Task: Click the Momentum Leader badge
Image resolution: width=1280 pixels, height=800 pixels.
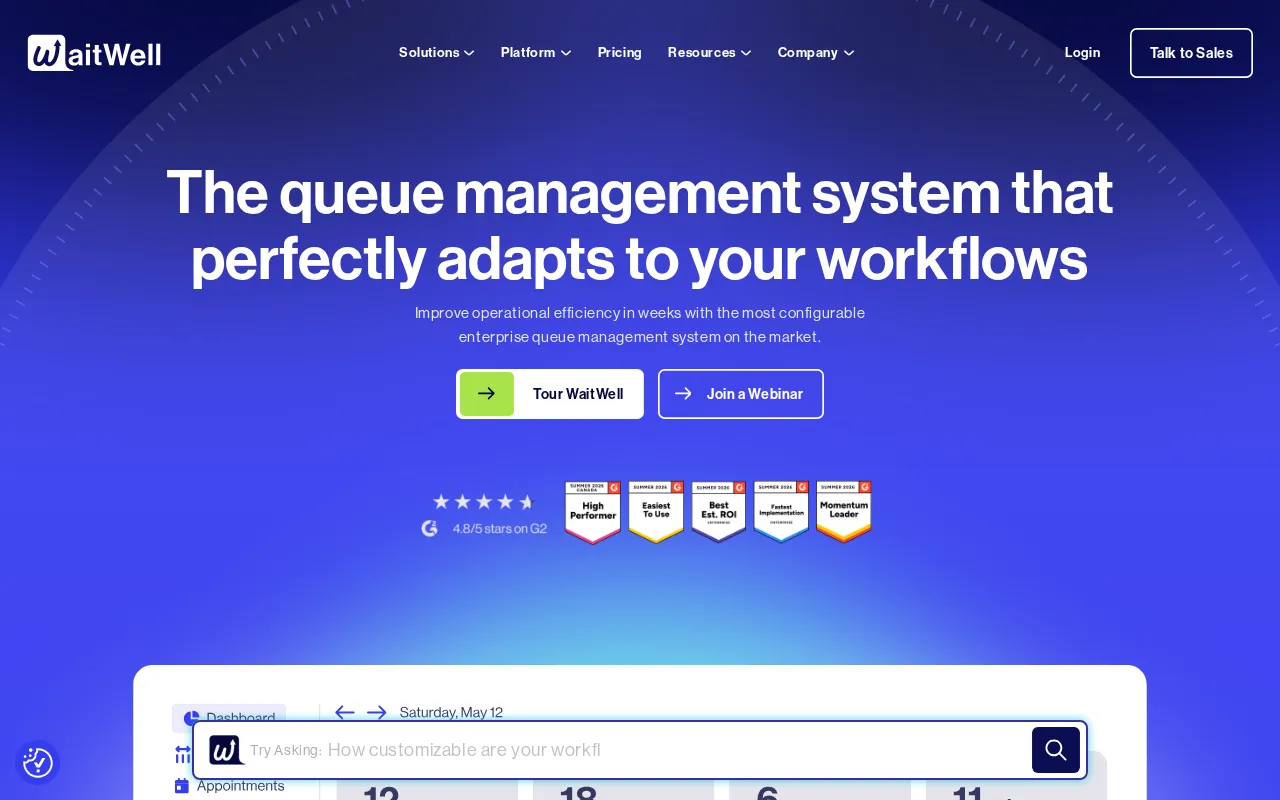Action: 844,512
